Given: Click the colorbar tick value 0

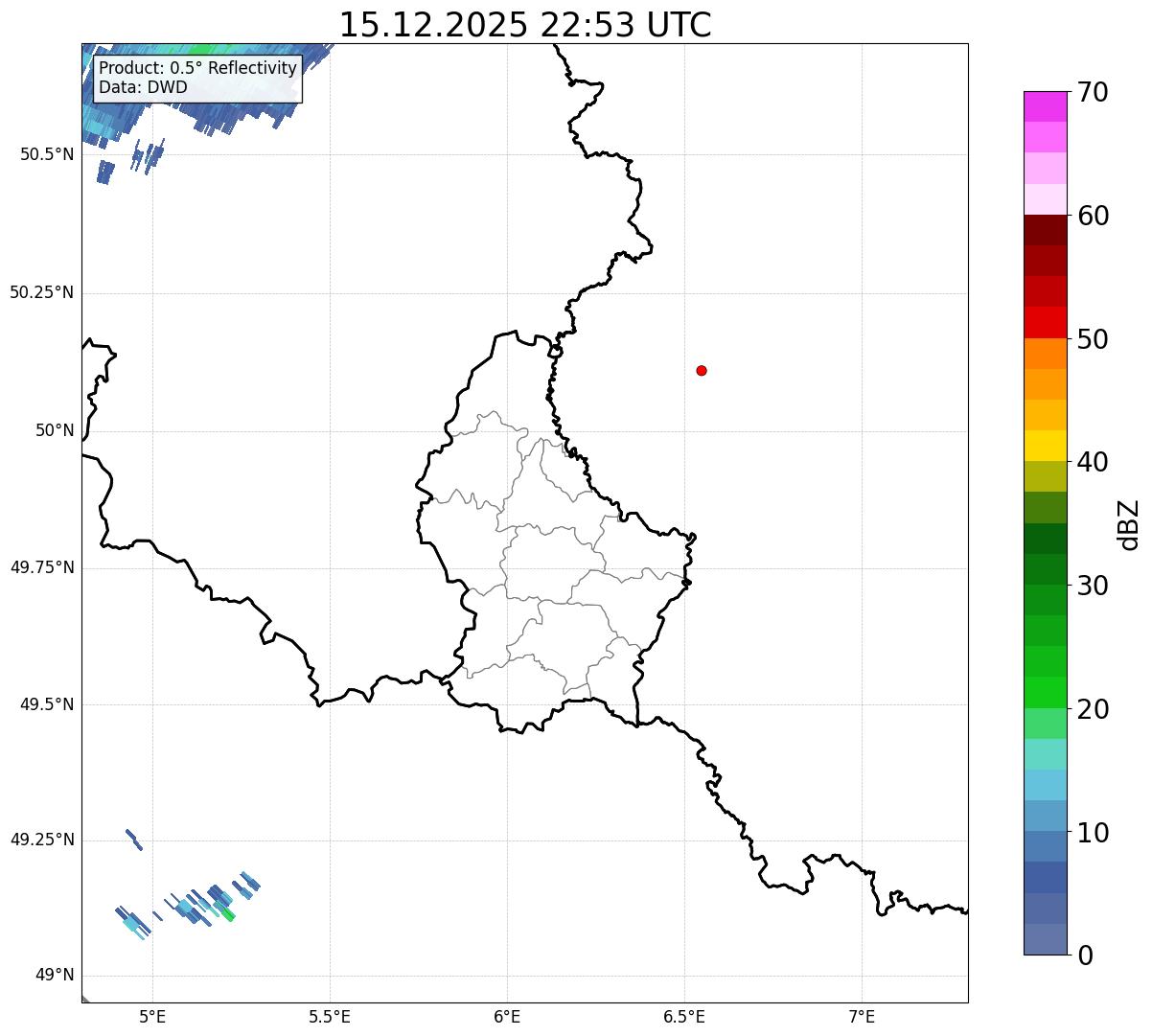Looking at the screenshot, I should coord(1085,955).
